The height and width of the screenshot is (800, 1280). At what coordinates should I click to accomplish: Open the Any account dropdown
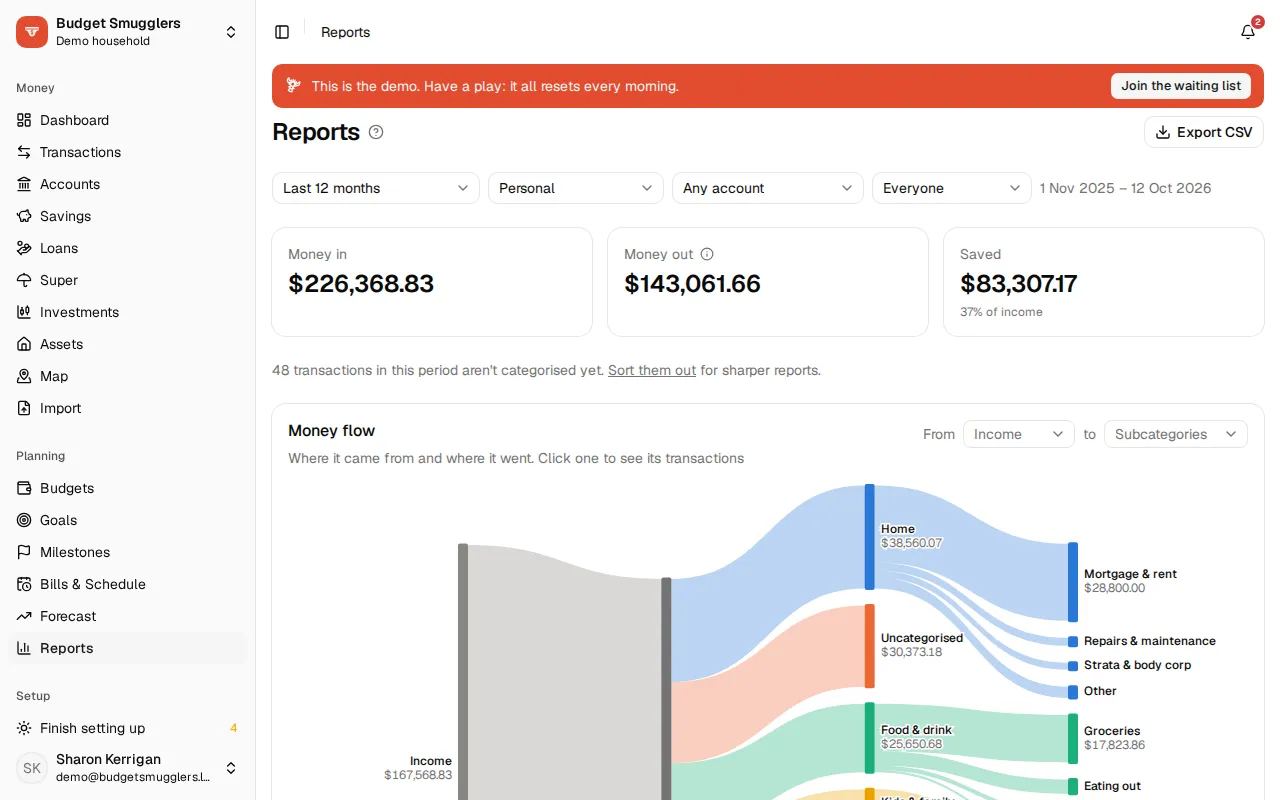click(x=768, y=188)
